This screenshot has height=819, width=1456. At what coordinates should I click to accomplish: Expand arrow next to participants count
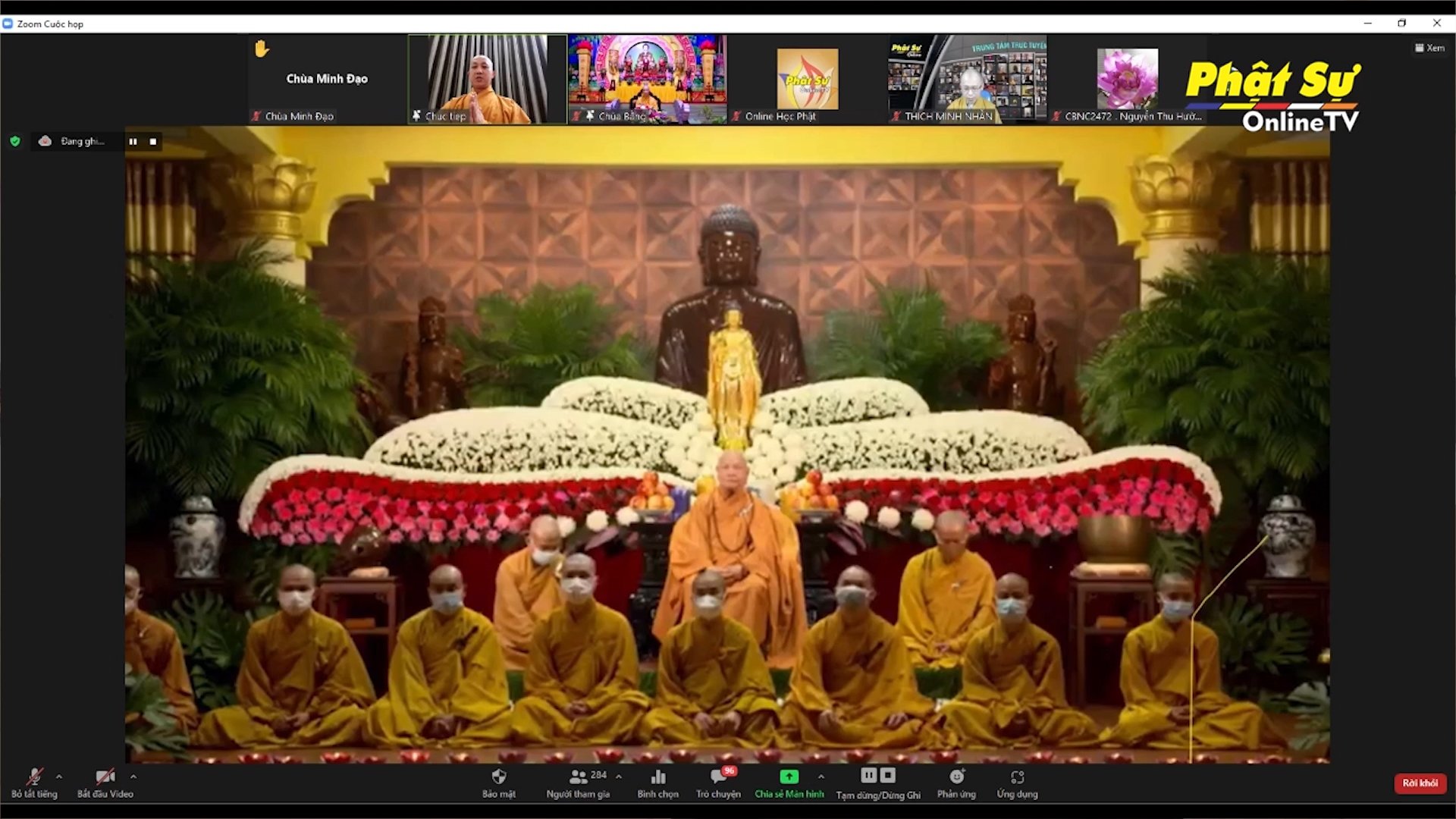pos(619,777)
